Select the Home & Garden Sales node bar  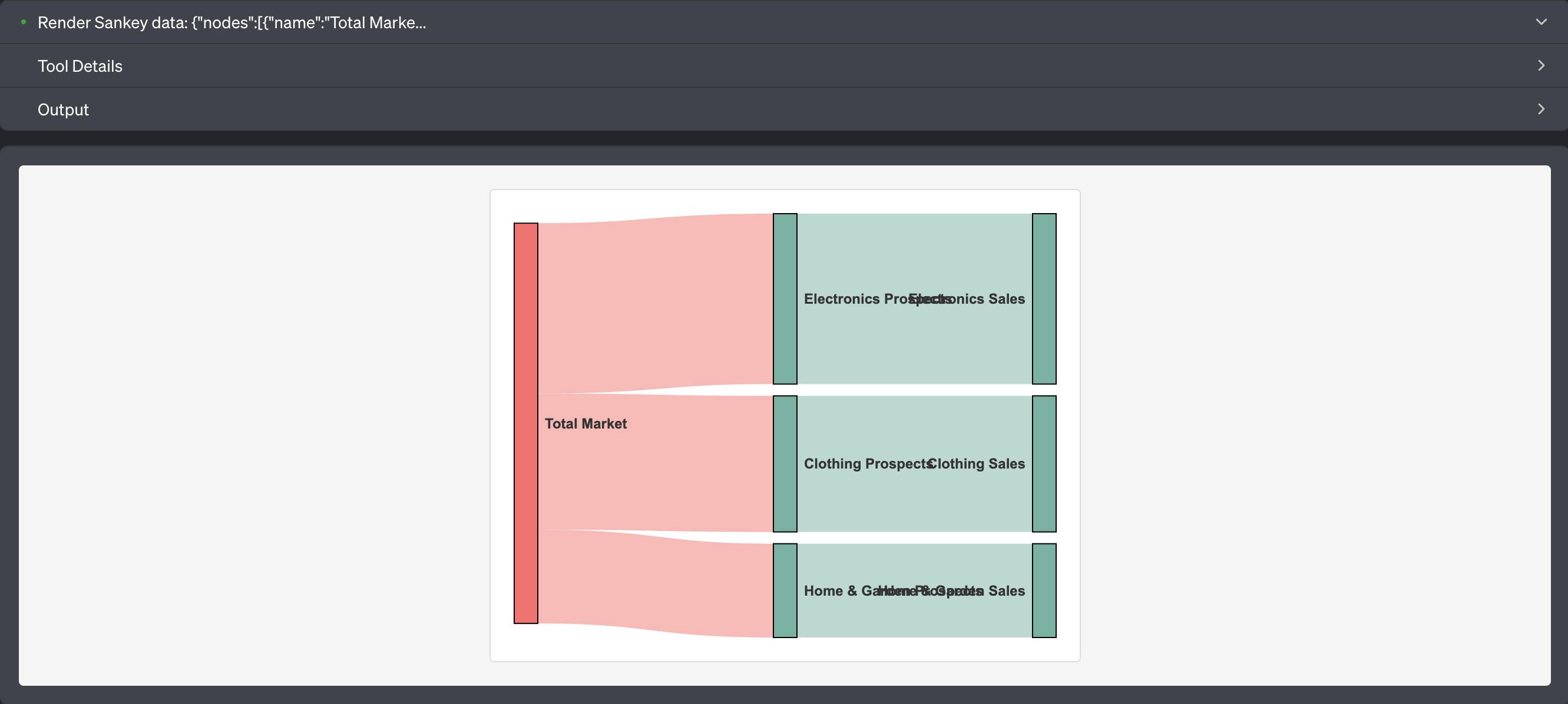(x=1044, y=591)
